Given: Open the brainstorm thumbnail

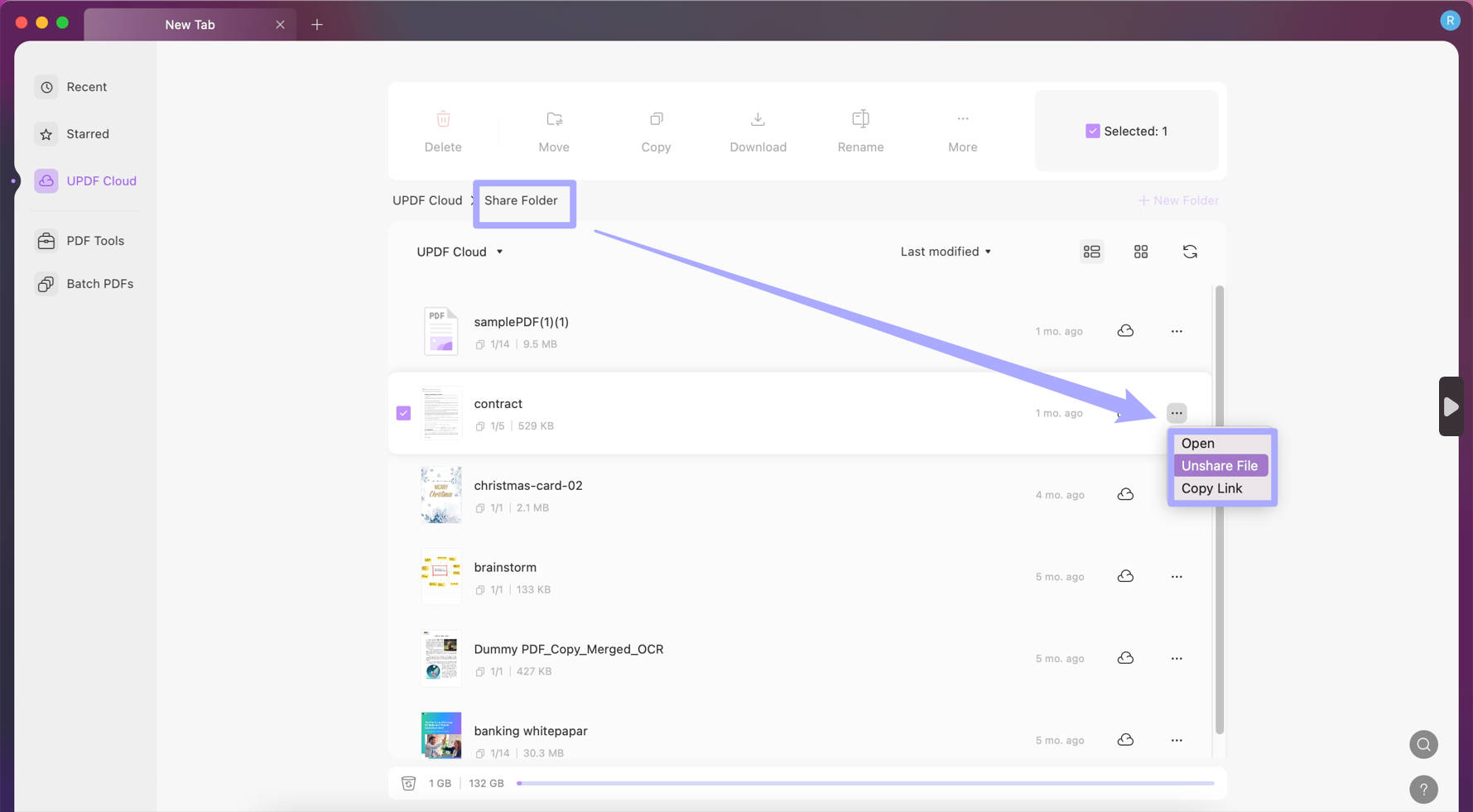Looking at the screenshot, I should coord(440,577).
